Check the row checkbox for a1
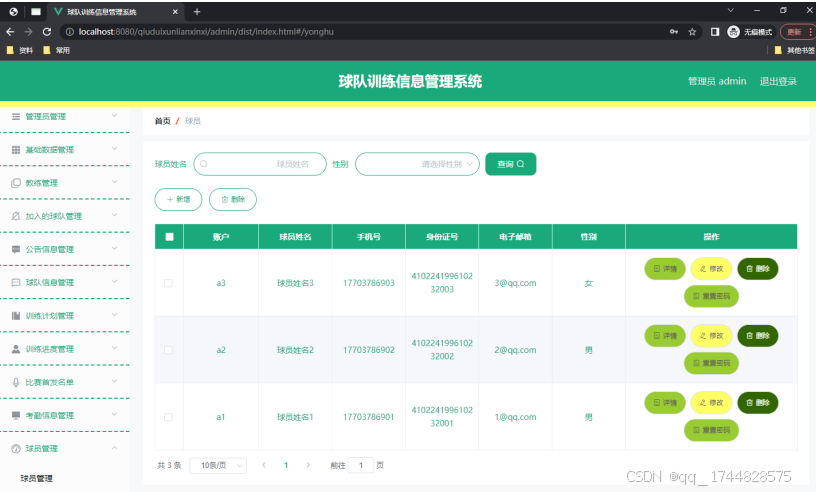 point(168,417)
